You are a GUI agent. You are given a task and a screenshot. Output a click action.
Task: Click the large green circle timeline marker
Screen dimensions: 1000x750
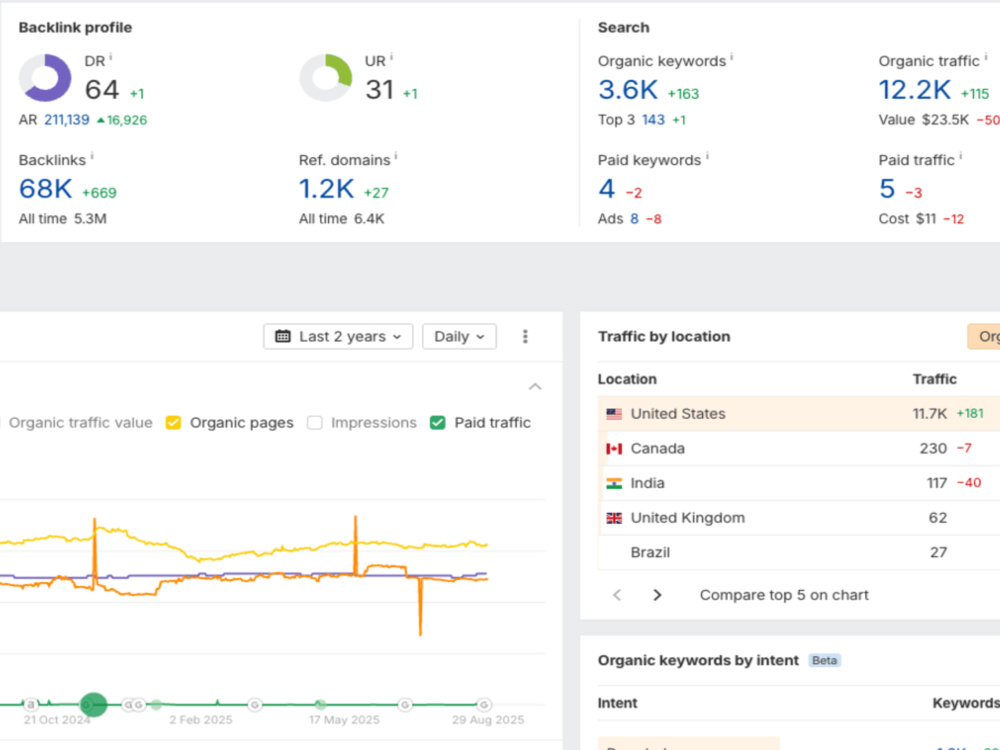point(94,704)
